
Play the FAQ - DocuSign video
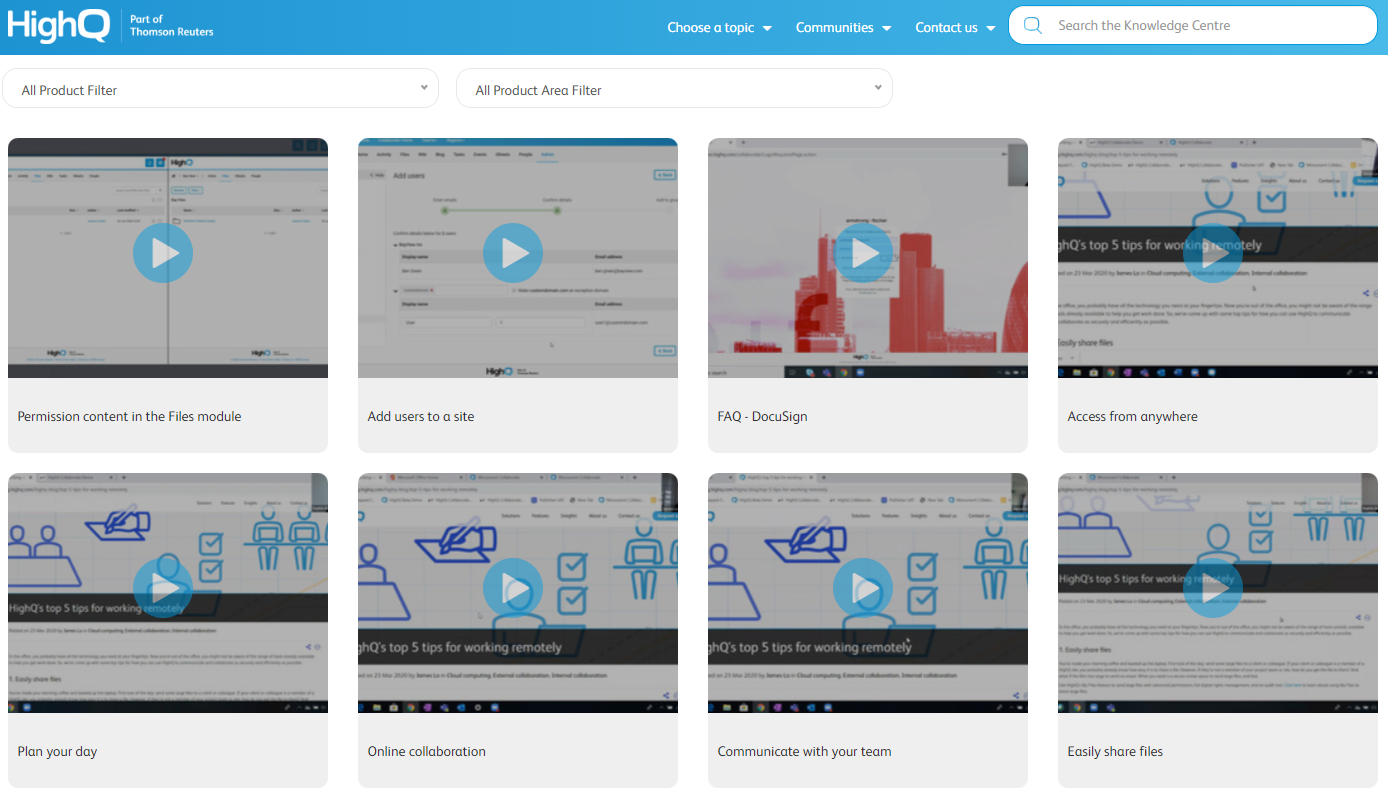(x=863, y=253)
